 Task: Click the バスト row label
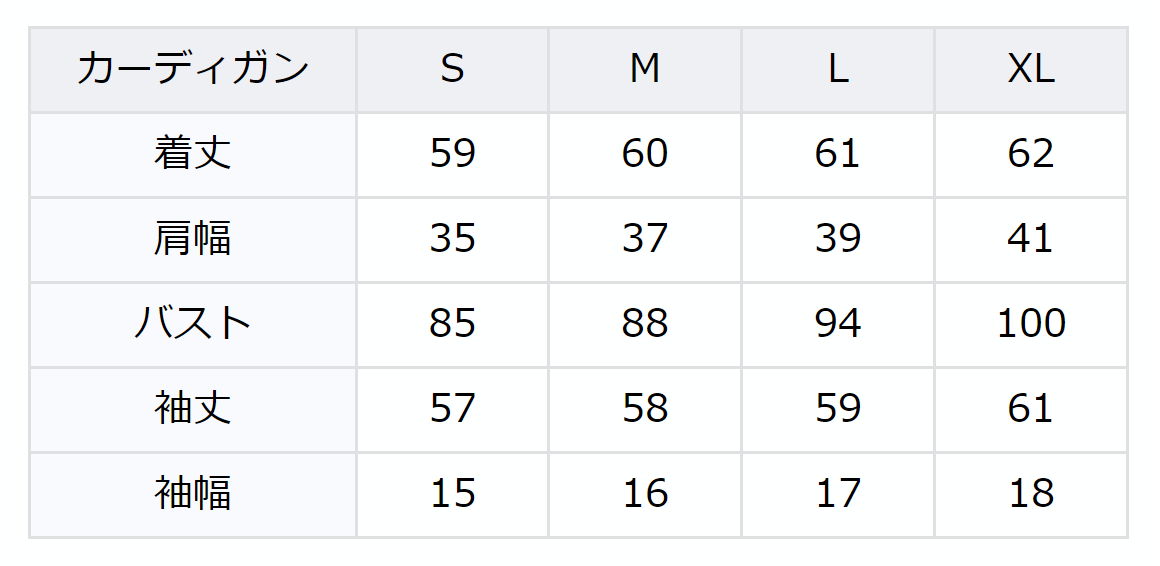tap(193, 324)
